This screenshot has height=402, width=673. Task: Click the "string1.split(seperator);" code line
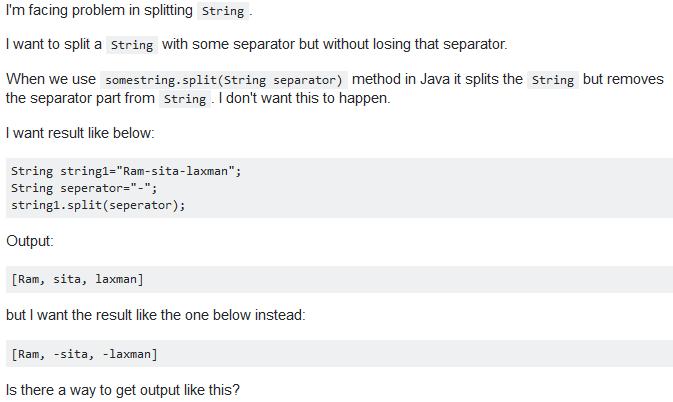coord(98,205)
